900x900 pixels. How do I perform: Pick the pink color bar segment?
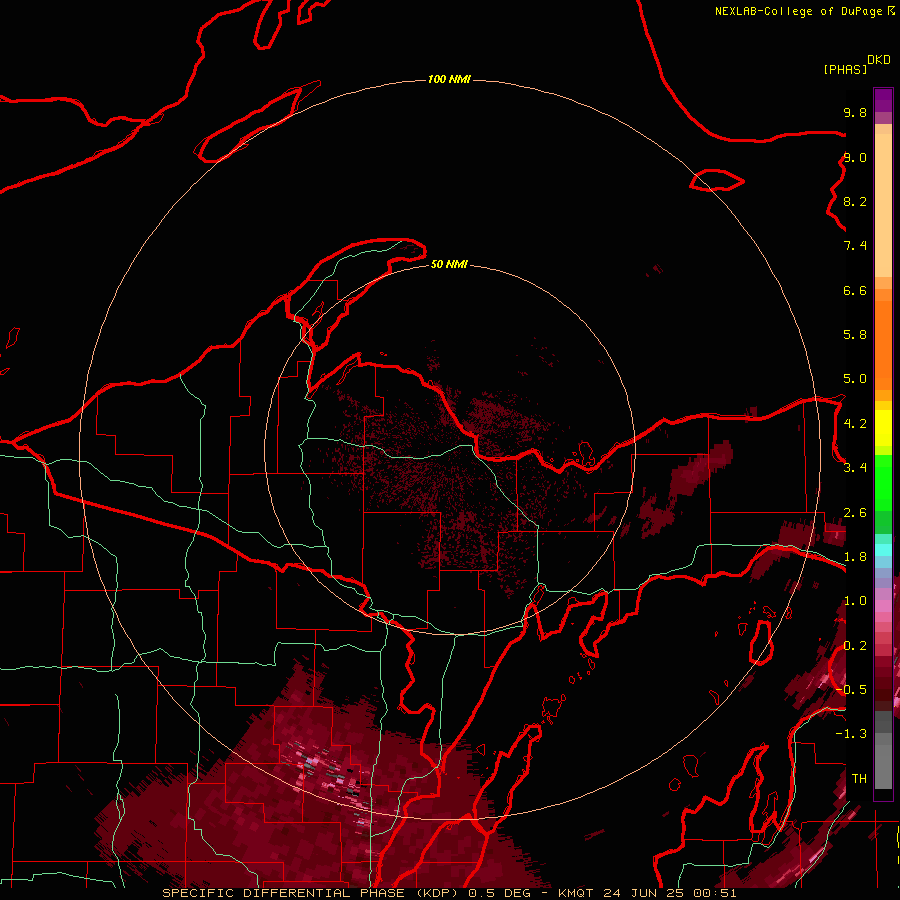tap(883, 606)
